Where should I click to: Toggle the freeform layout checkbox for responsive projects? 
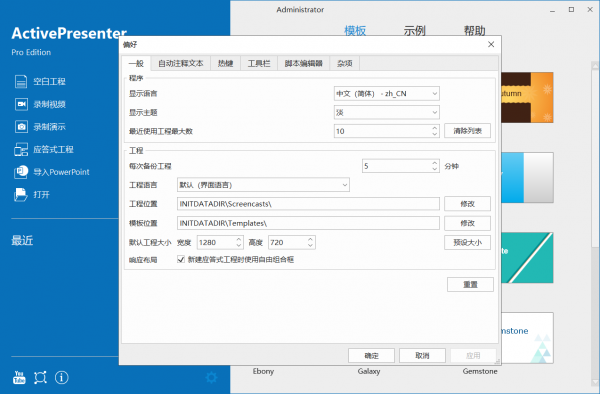pos(181,259)
